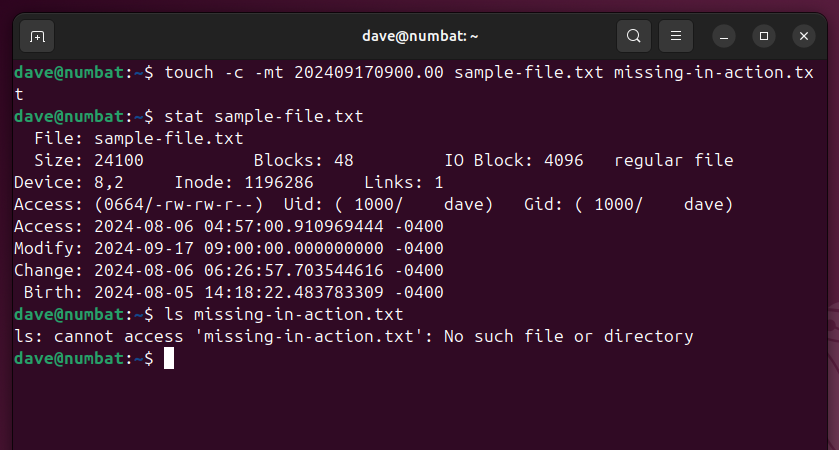839x450 pixels.
Task: Click the Inode number 1196286
Action: (279, 182)
